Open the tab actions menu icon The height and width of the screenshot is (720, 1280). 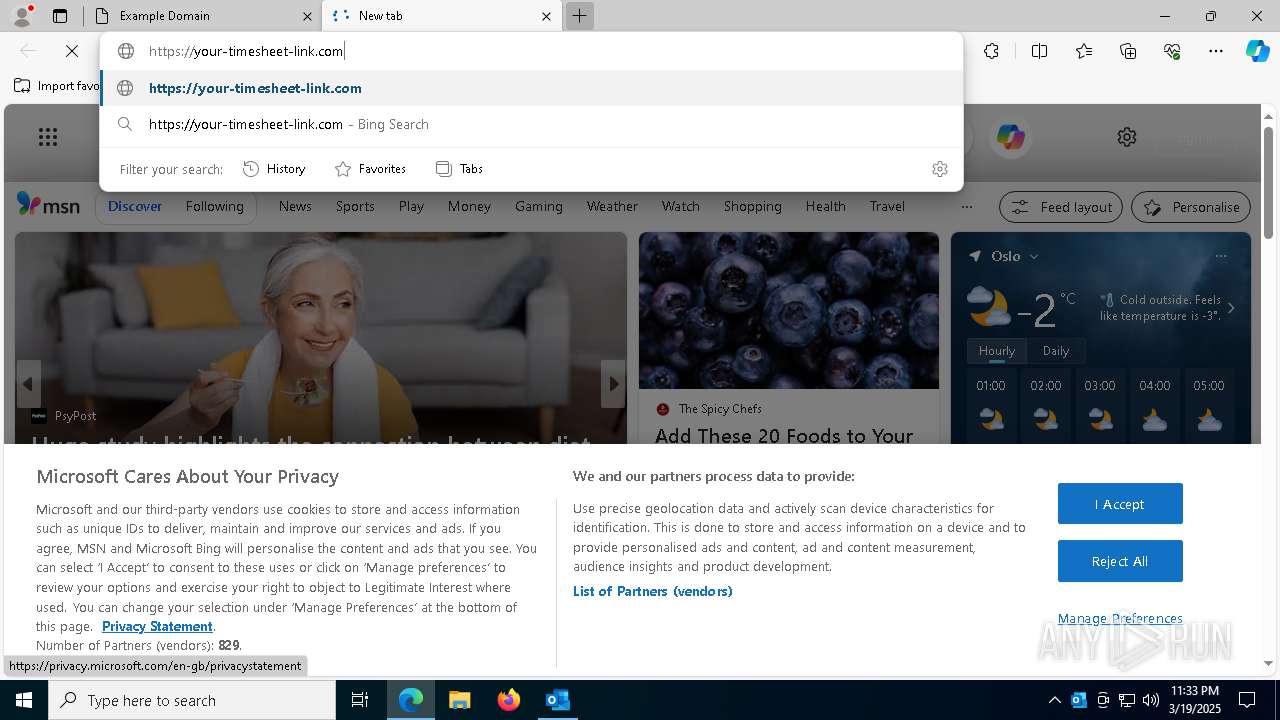[60, 16]
